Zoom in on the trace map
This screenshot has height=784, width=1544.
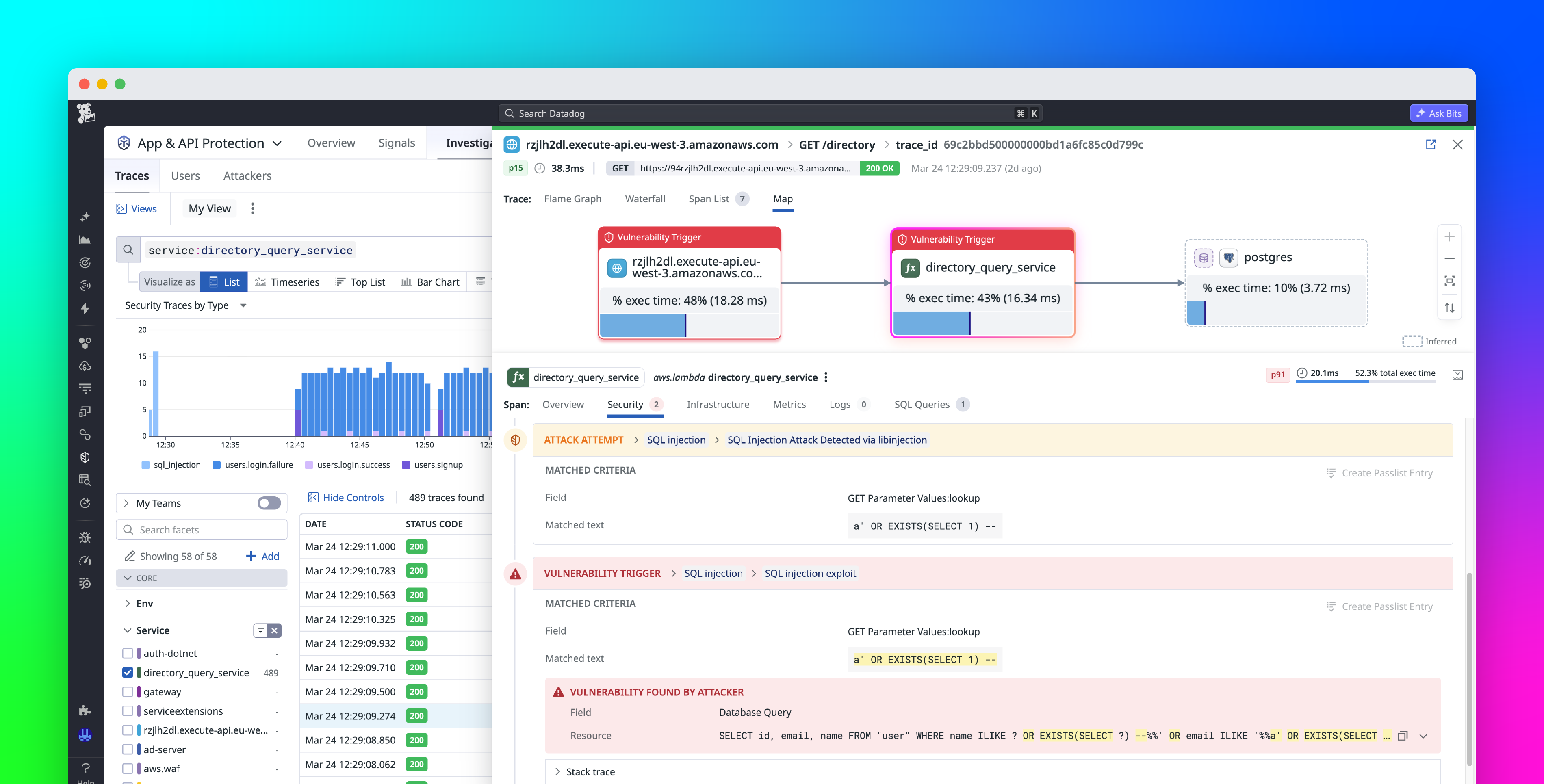pyautogui.click(x=1450, y=236)
